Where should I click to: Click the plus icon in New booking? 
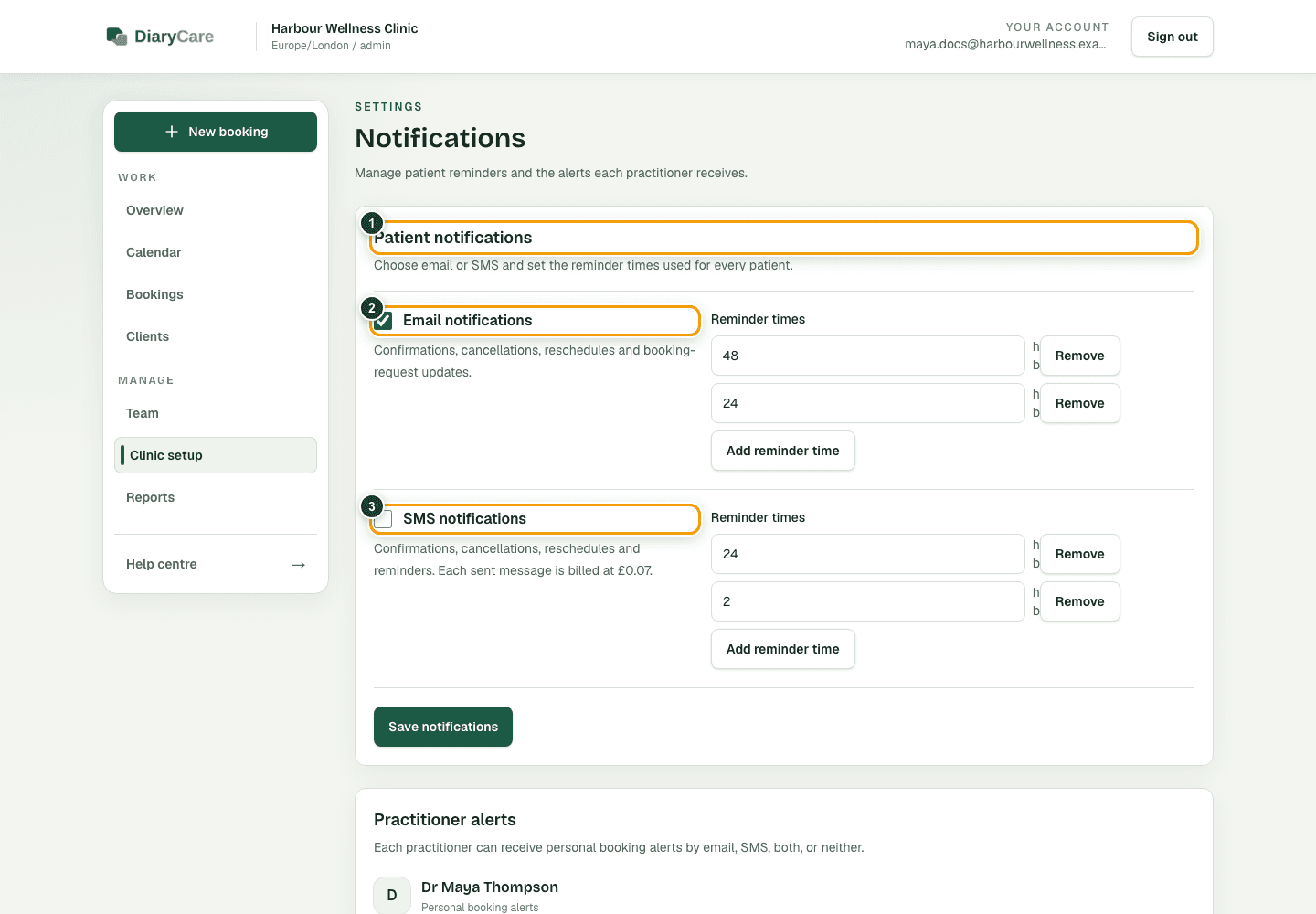[172, 132]
